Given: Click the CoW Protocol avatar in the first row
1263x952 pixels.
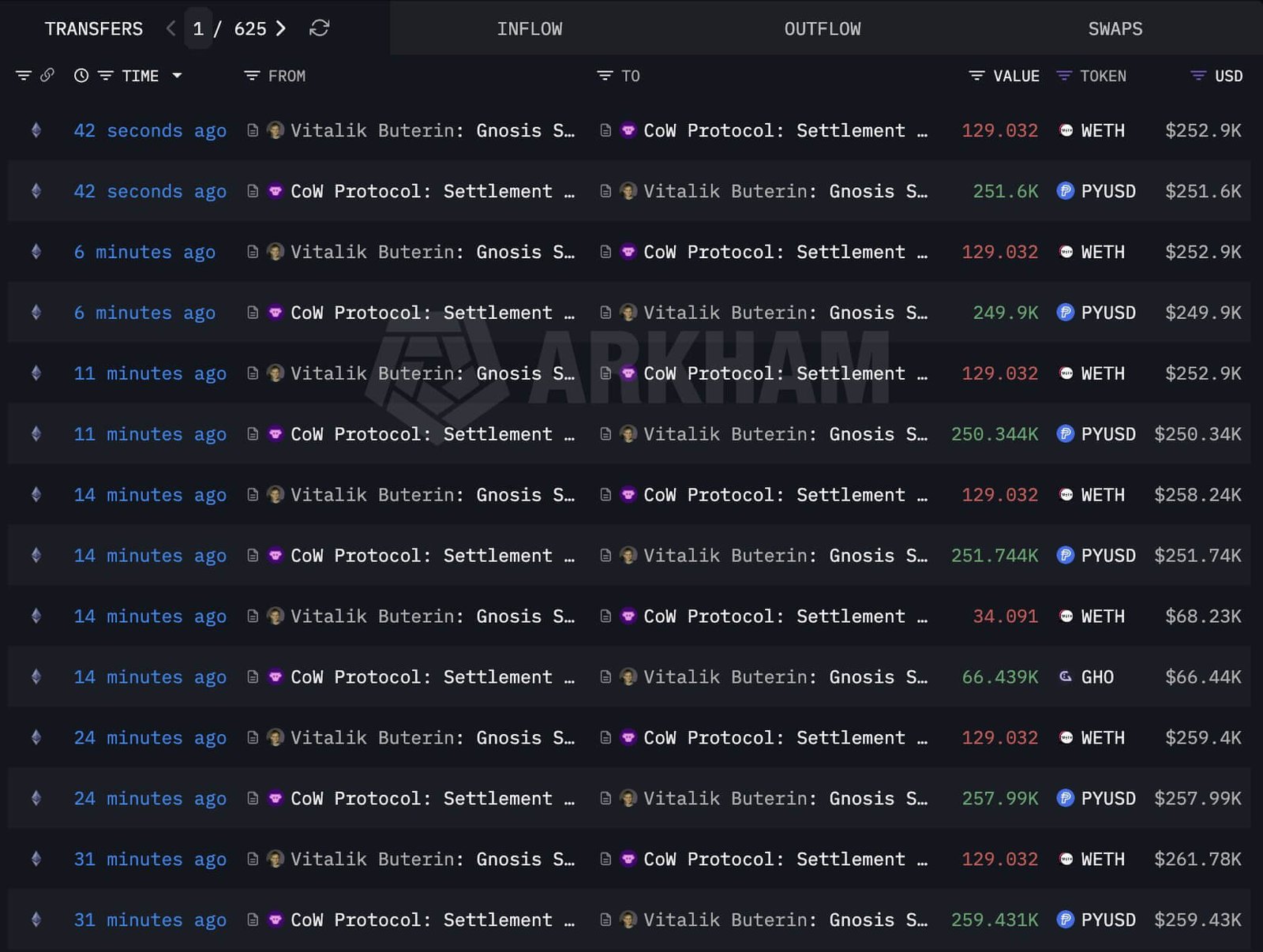Looking at the screenshot, I should (628, 130).
